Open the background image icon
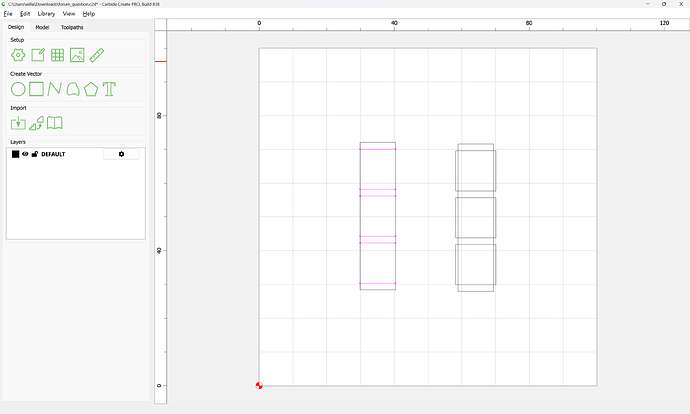690x414 pixels. pos(77,55)
